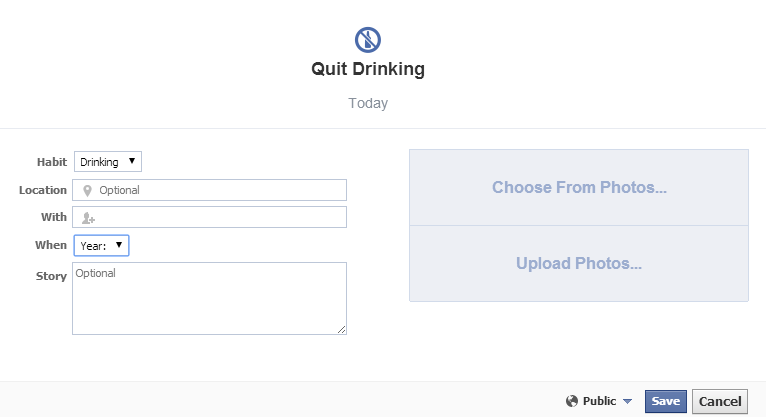Focus the Location text field

click(220, 190)
